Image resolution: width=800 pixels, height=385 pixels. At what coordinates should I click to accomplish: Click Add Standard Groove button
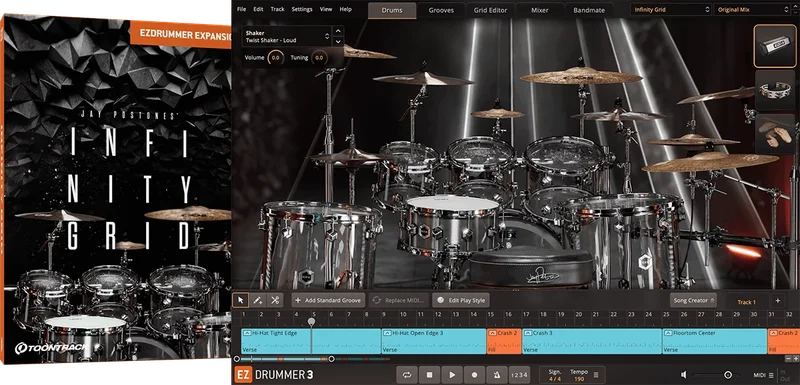[x=328, y=300]
